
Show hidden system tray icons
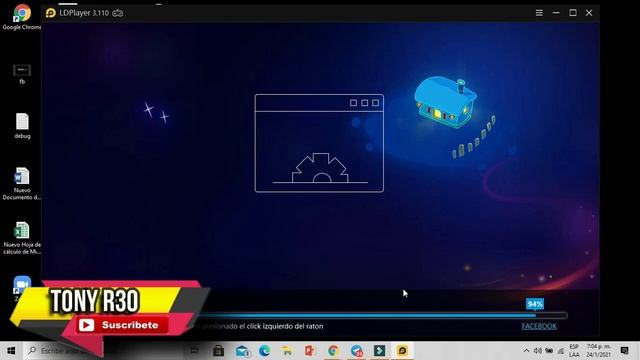(x=527, y=351)
